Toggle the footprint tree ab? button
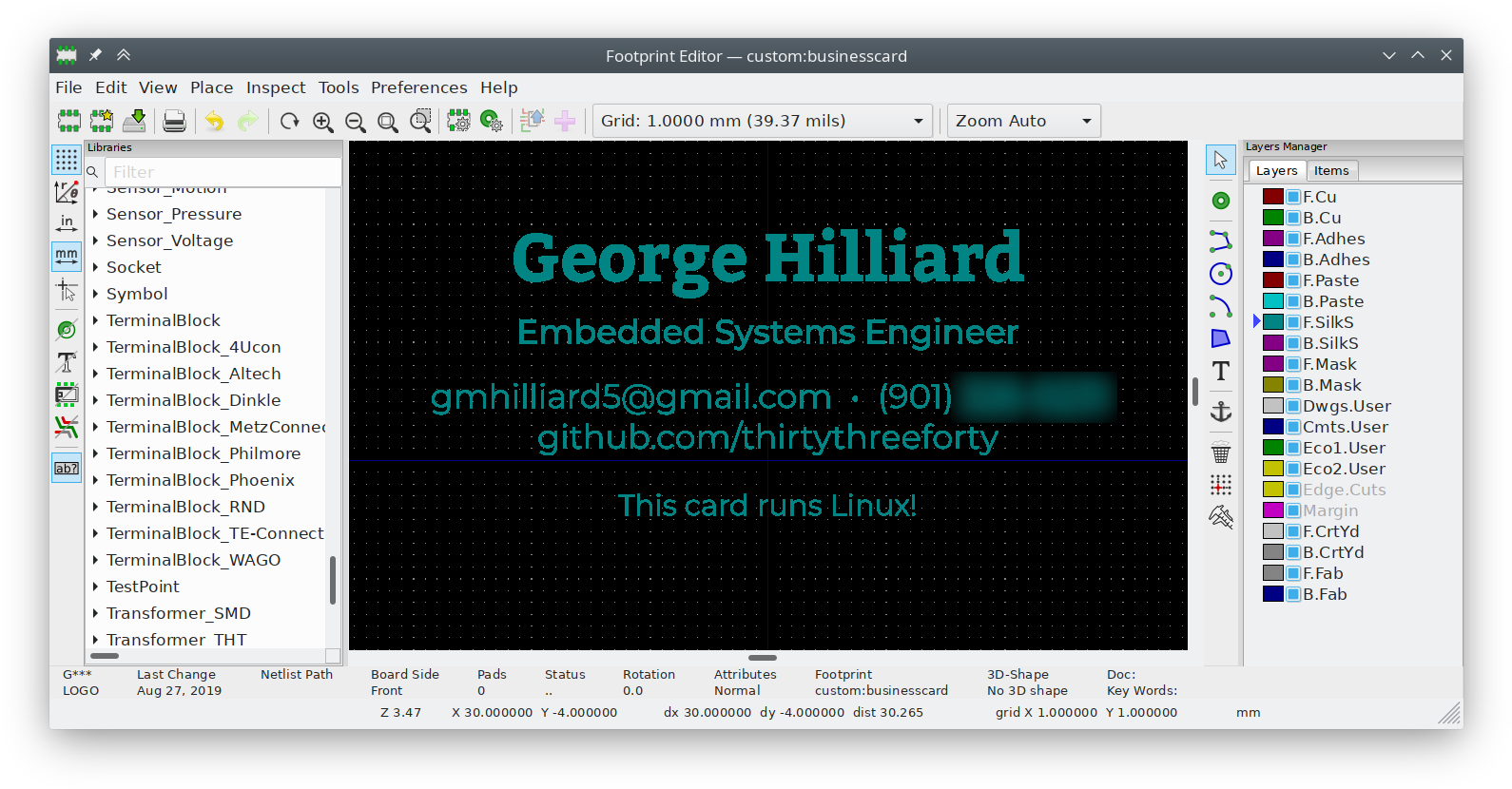 [67, 468]
